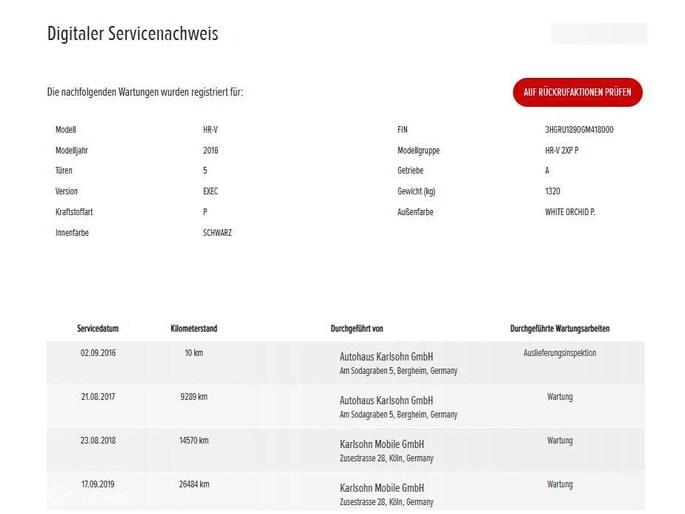
Task: Select the SCHWARZ interior color value
Action: [217, 232]
